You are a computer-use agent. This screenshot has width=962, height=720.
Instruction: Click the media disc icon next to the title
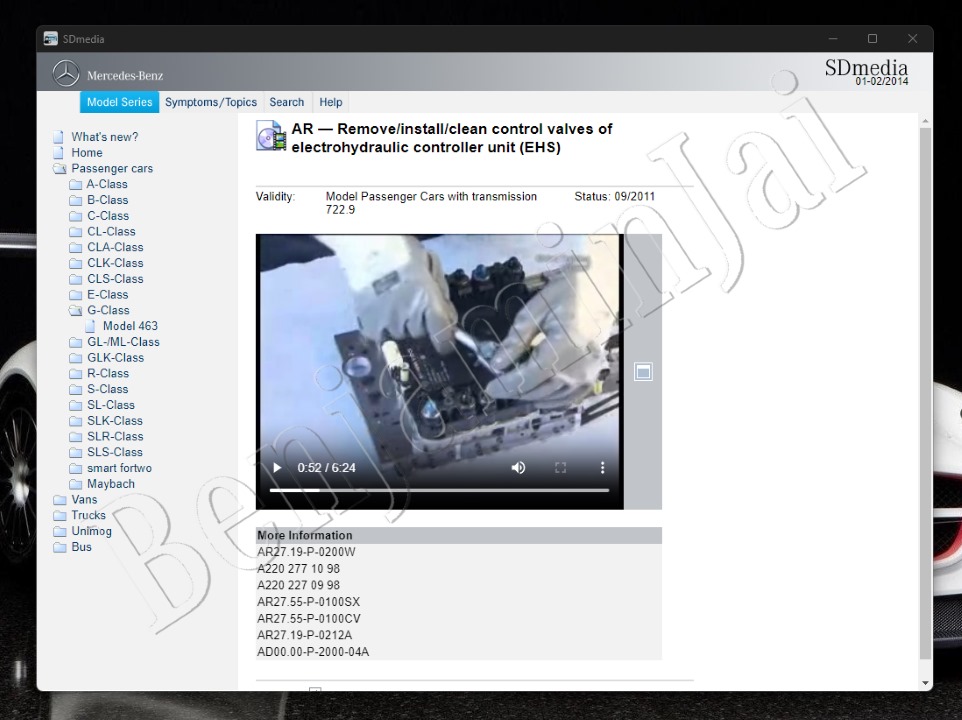(271, 136)
